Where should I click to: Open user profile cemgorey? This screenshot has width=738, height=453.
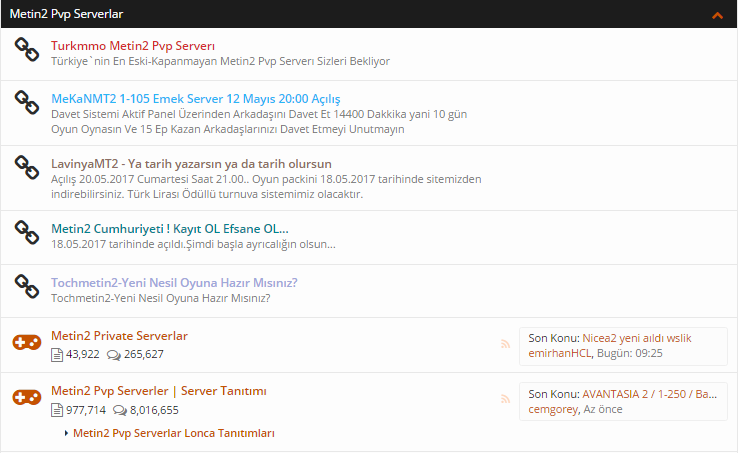point(553,409)
